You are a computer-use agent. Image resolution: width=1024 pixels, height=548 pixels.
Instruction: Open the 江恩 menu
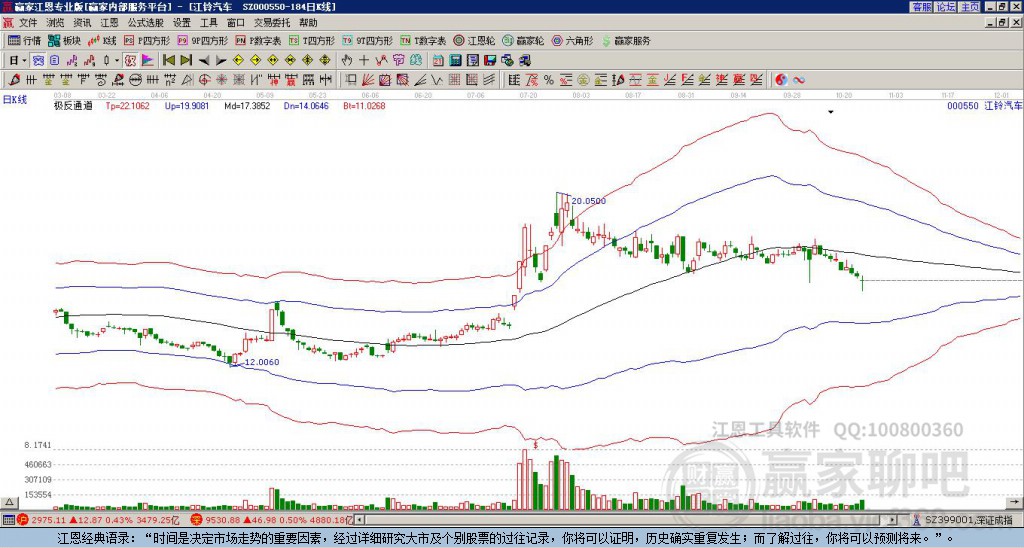tap(110, 23)
